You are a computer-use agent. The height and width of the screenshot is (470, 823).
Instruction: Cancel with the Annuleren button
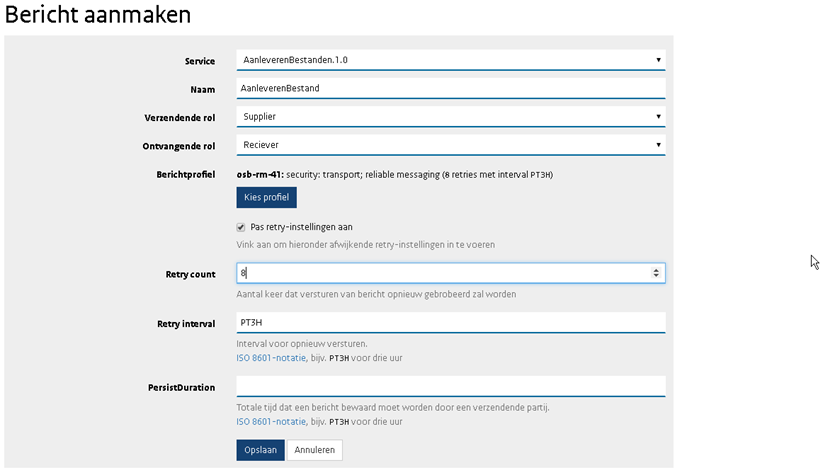point(314,450)
